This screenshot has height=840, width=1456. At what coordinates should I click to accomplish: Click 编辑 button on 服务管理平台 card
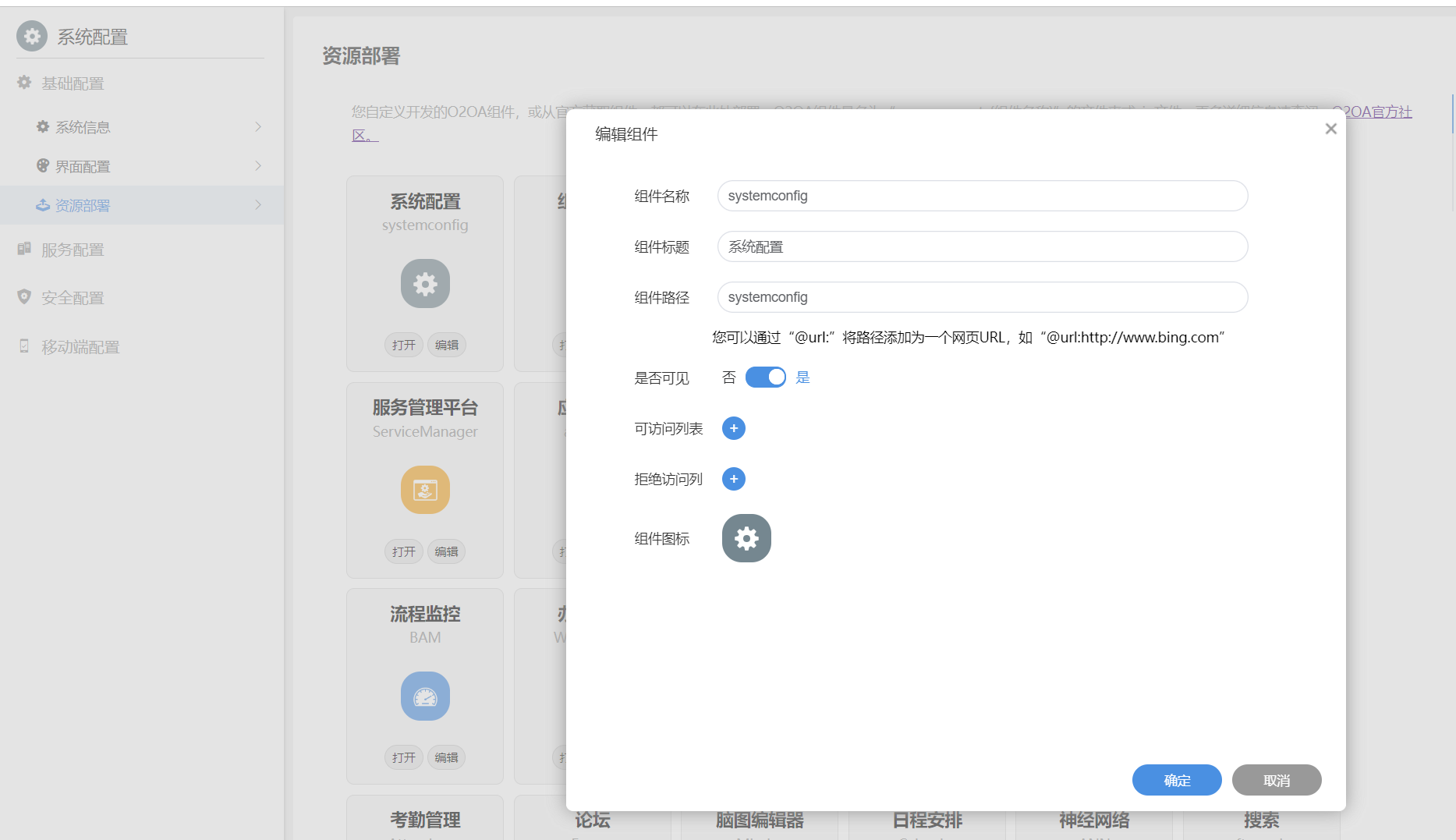(446, 551)
